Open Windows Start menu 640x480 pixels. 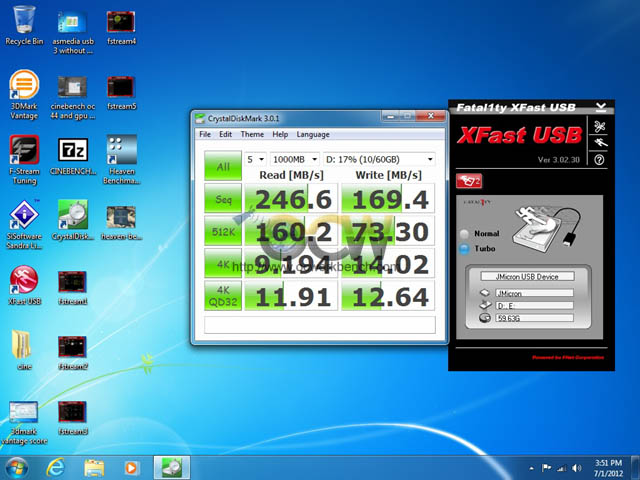17,468
